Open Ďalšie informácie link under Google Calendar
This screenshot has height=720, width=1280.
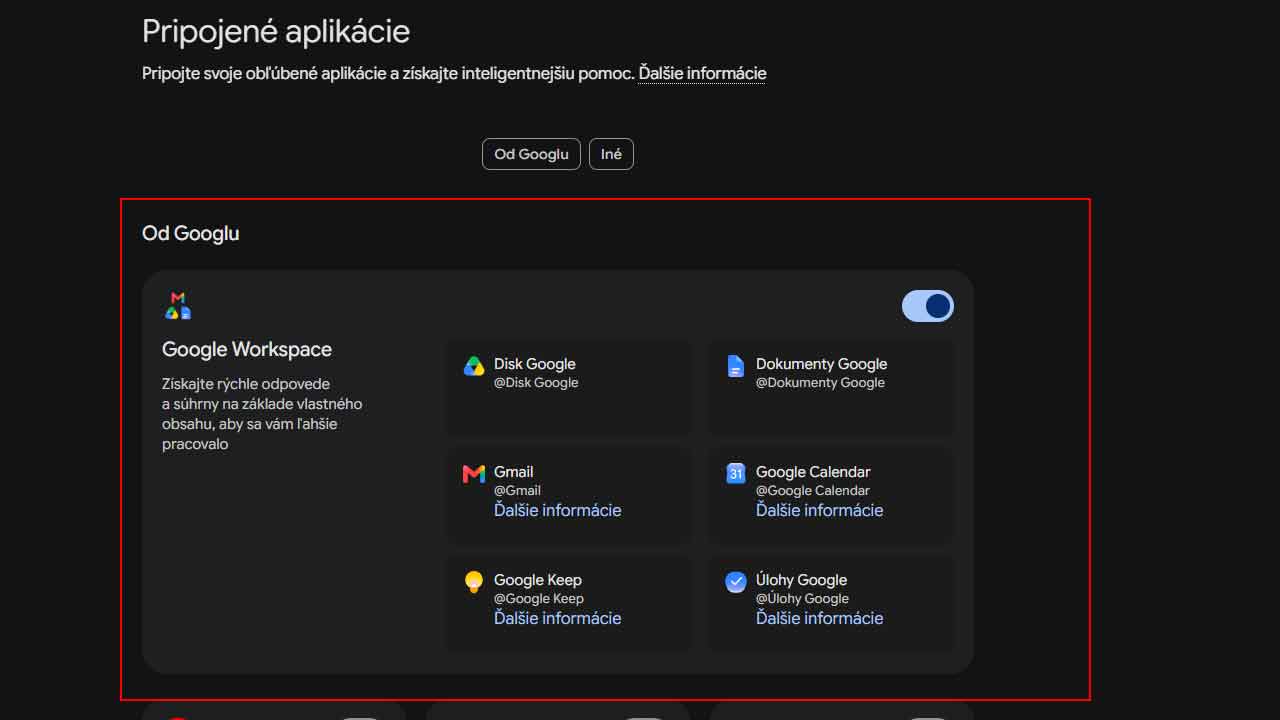[x=819, y=510]
